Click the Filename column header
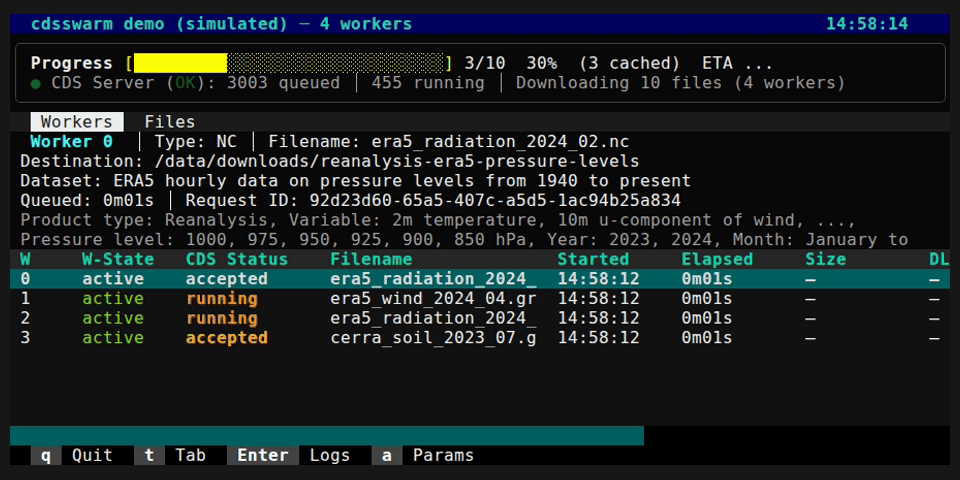This screenshot has width=960, height=480. tap(371, 259)
